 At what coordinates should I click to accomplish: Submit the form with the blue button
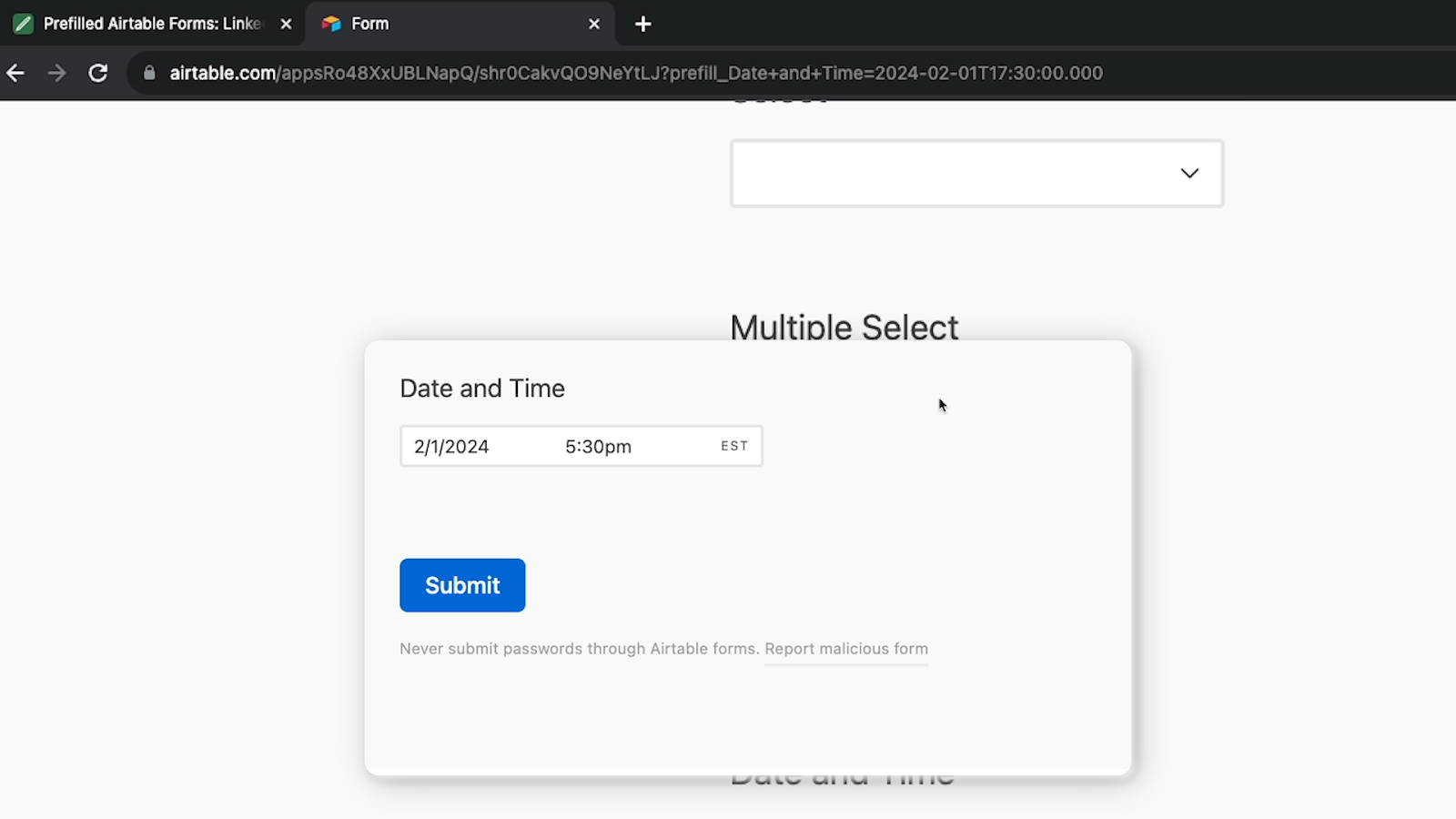click(x=462, y=585)
